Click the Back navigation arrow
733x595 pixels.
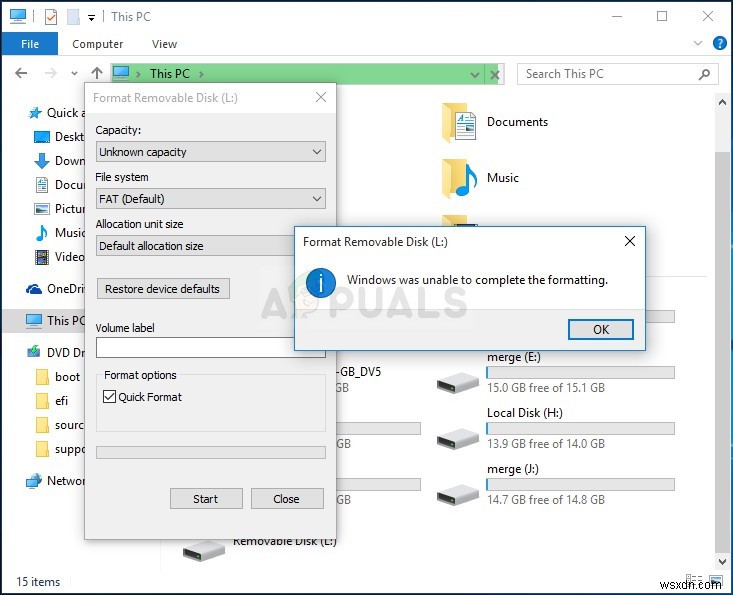coord(21,73)
